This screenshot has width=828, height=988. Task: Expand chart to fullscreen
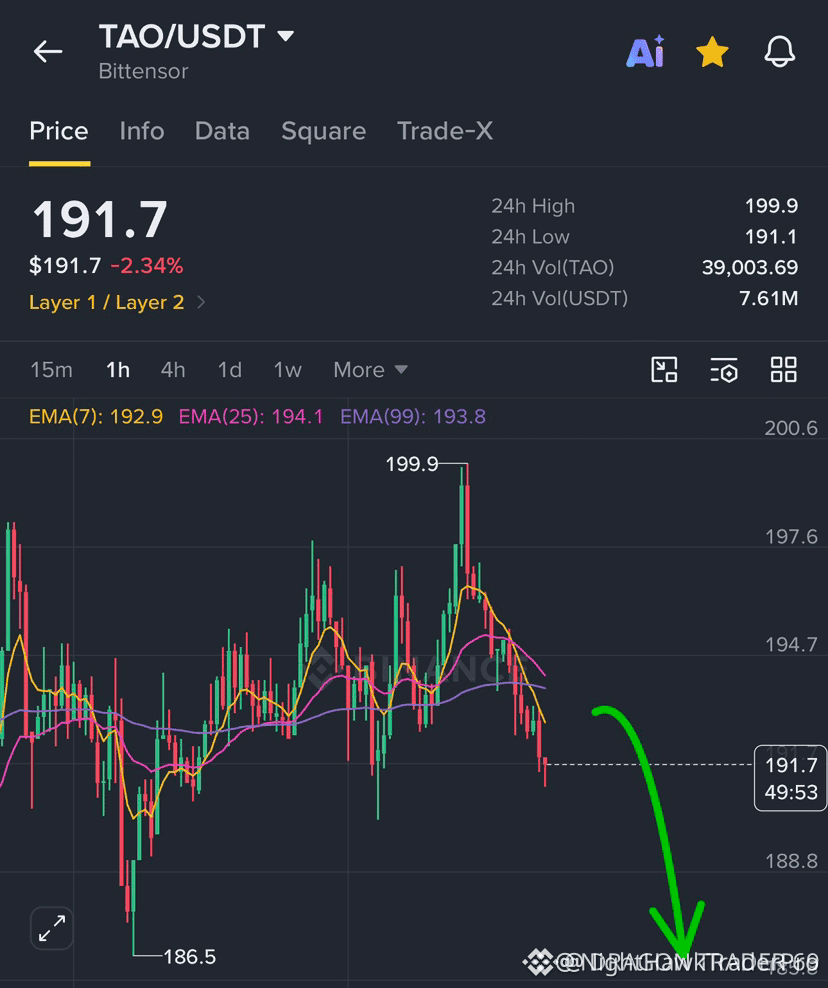point(52,928)
